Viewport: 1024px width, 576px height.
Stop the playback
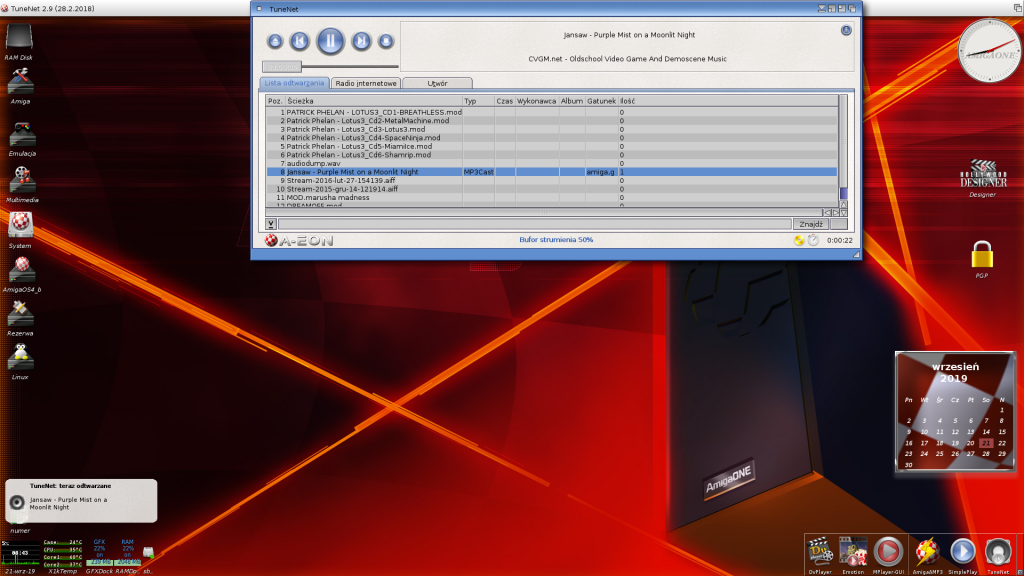tap(386, 41)
